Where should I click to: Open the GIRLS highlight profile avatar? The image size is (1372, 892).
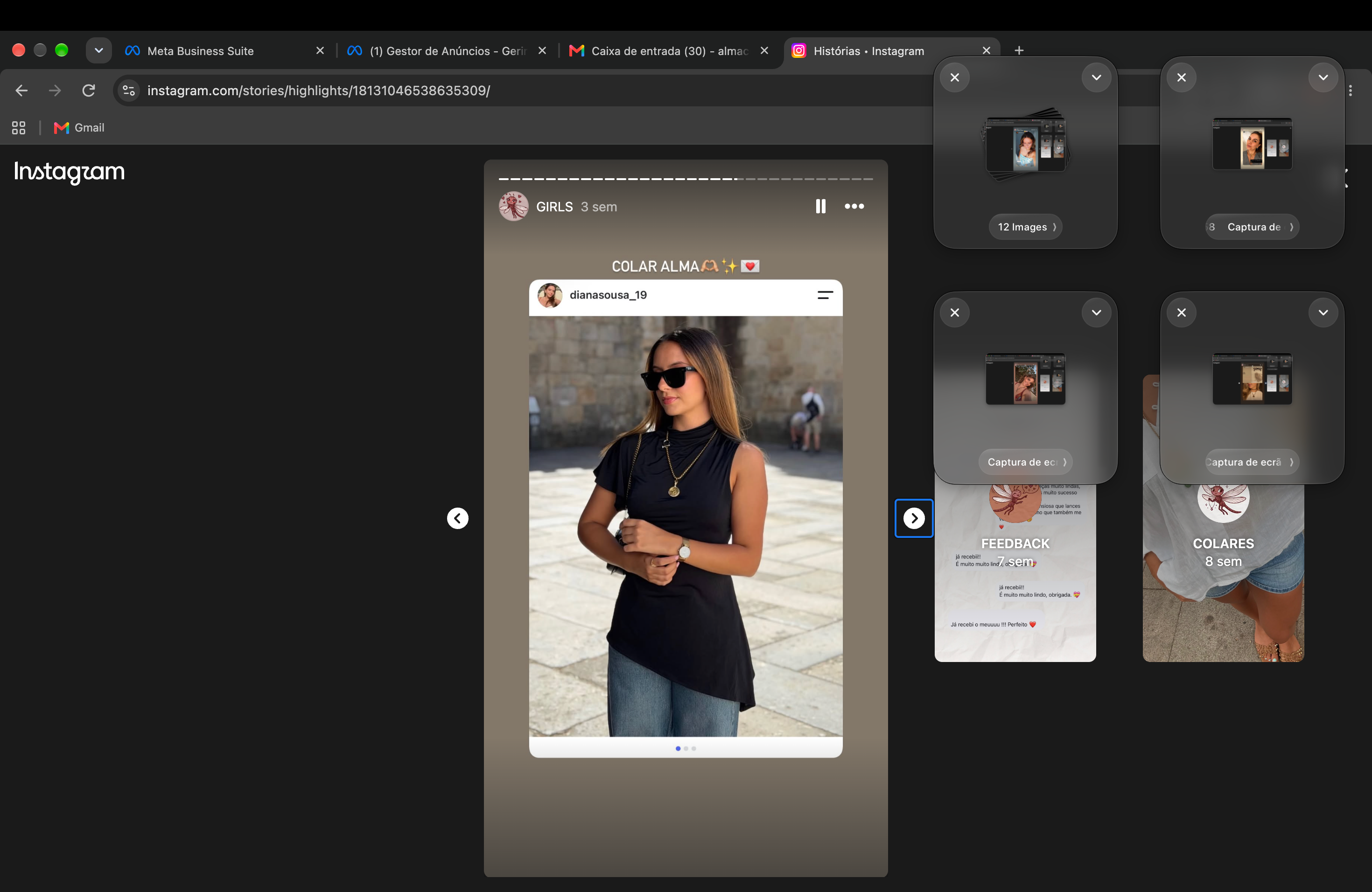tap(513, 206)
